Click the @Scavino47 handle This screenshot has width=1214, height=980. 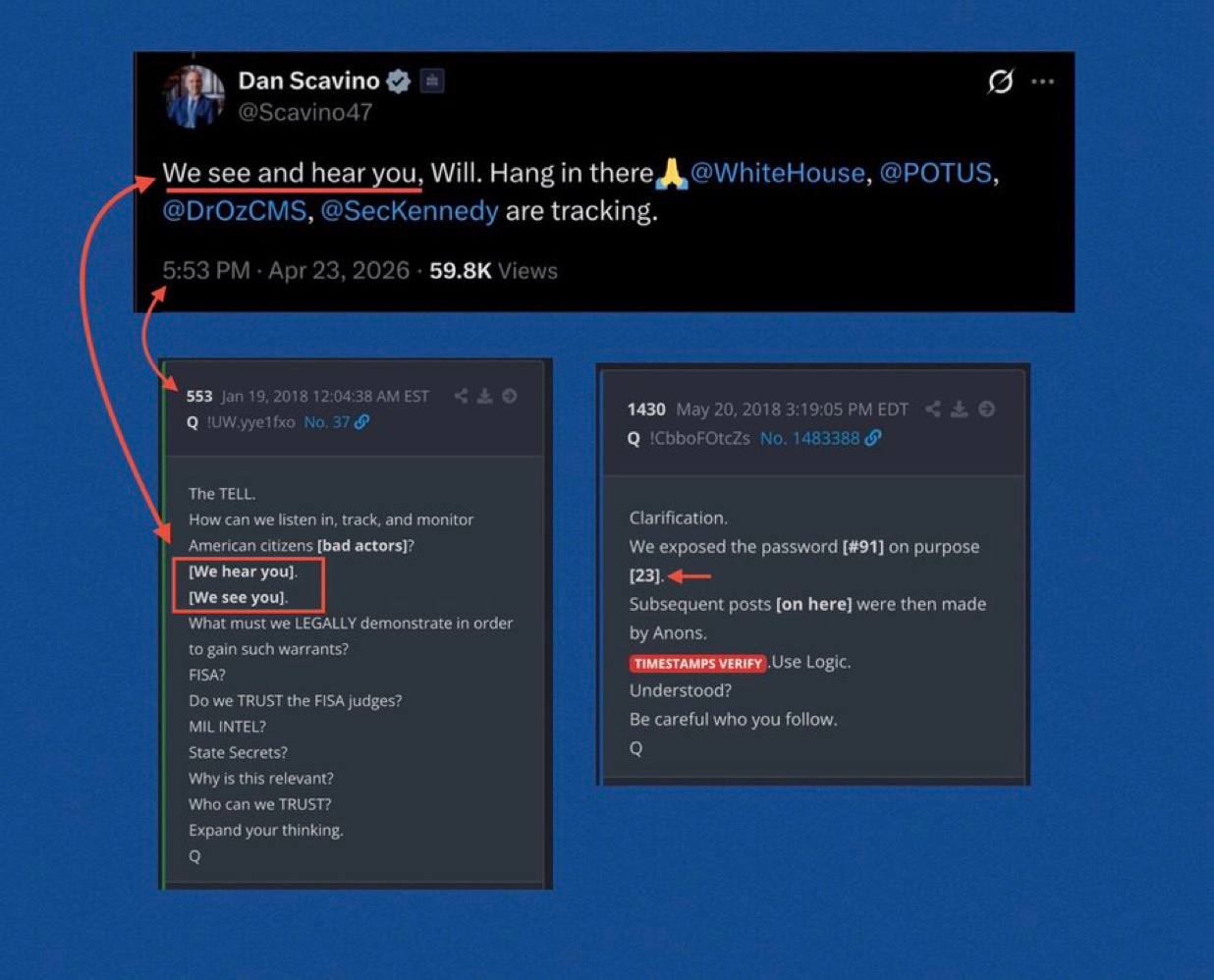coord(305,112)
